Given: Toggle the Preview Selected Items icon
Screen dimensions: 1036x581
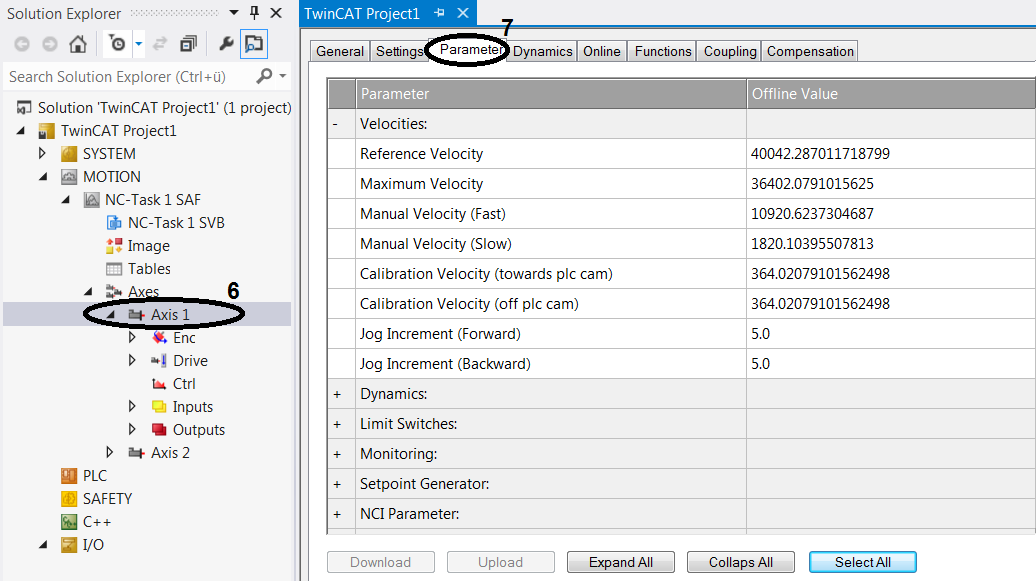Looking at the screenshot, I should click(254, 44).
